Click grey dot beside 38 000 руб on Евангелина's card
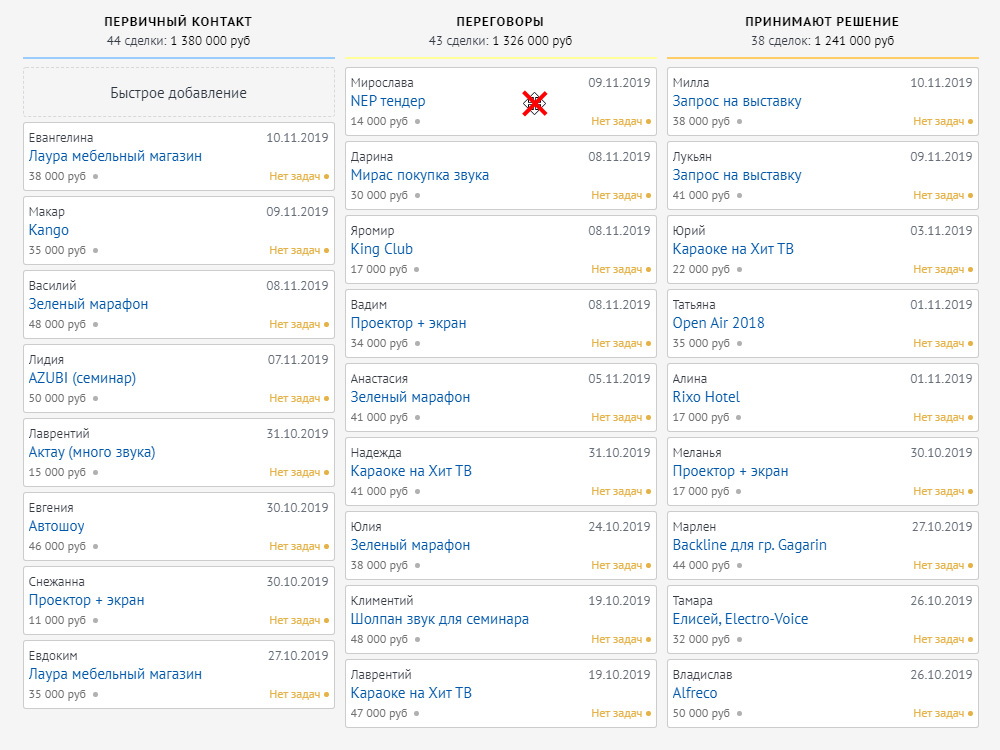1000x750 pixels. (95, 176)
